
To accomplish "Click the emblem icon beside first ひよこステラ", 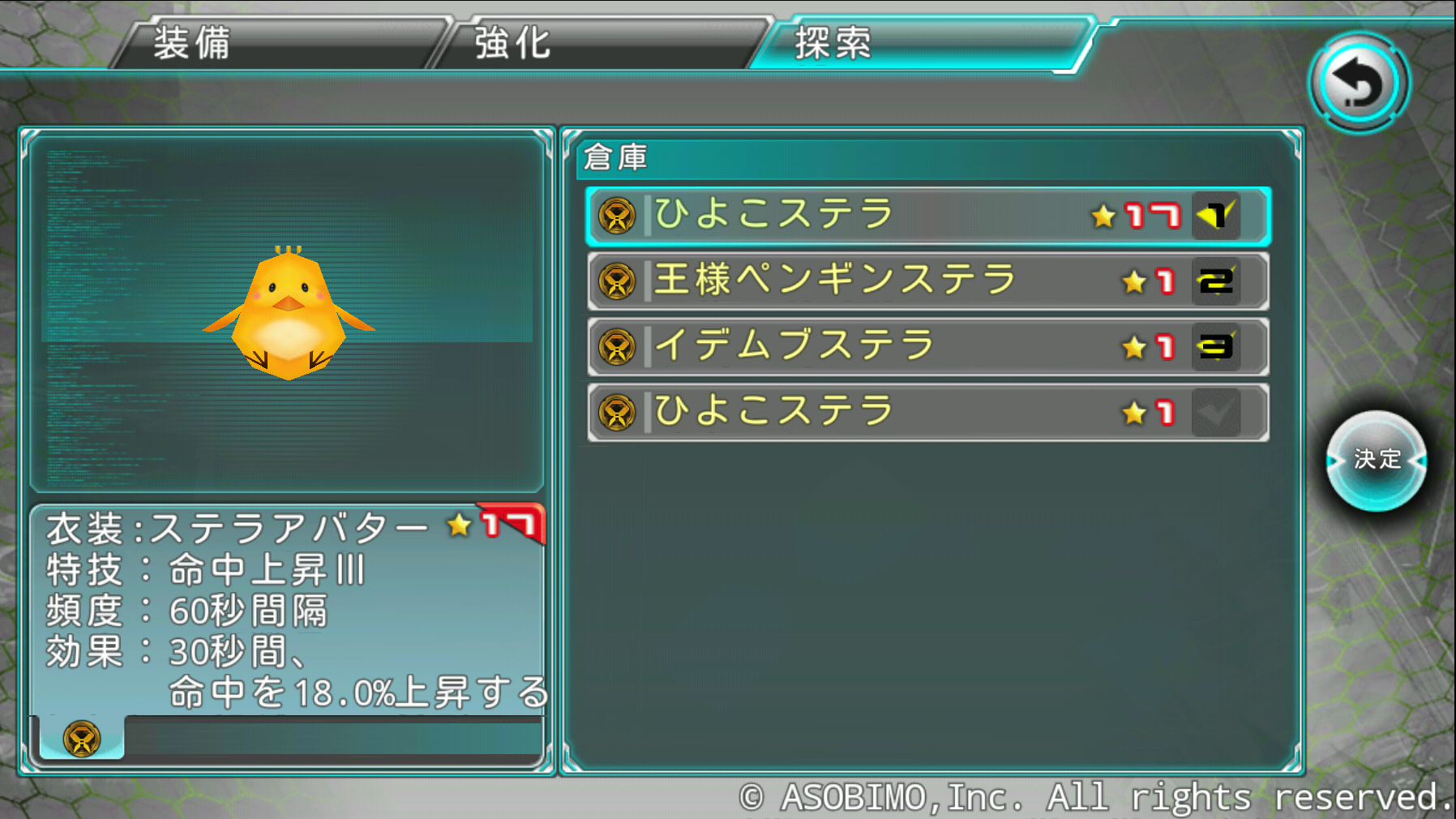I will pyautogui.click(x=617, y=217).
